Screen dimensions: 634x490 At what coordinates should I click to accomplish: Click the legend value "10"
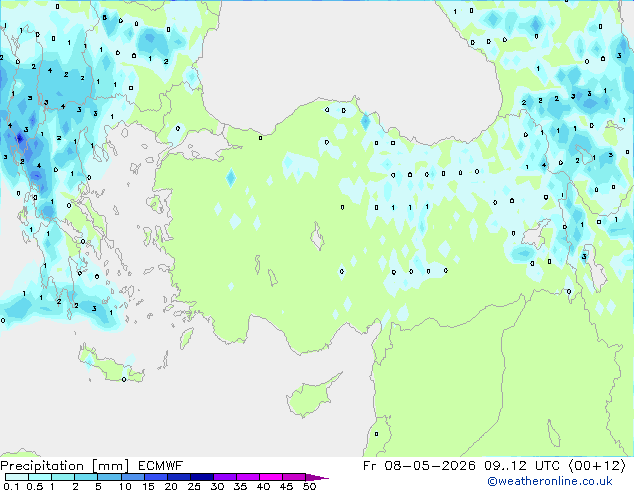(x=125, y=486)
